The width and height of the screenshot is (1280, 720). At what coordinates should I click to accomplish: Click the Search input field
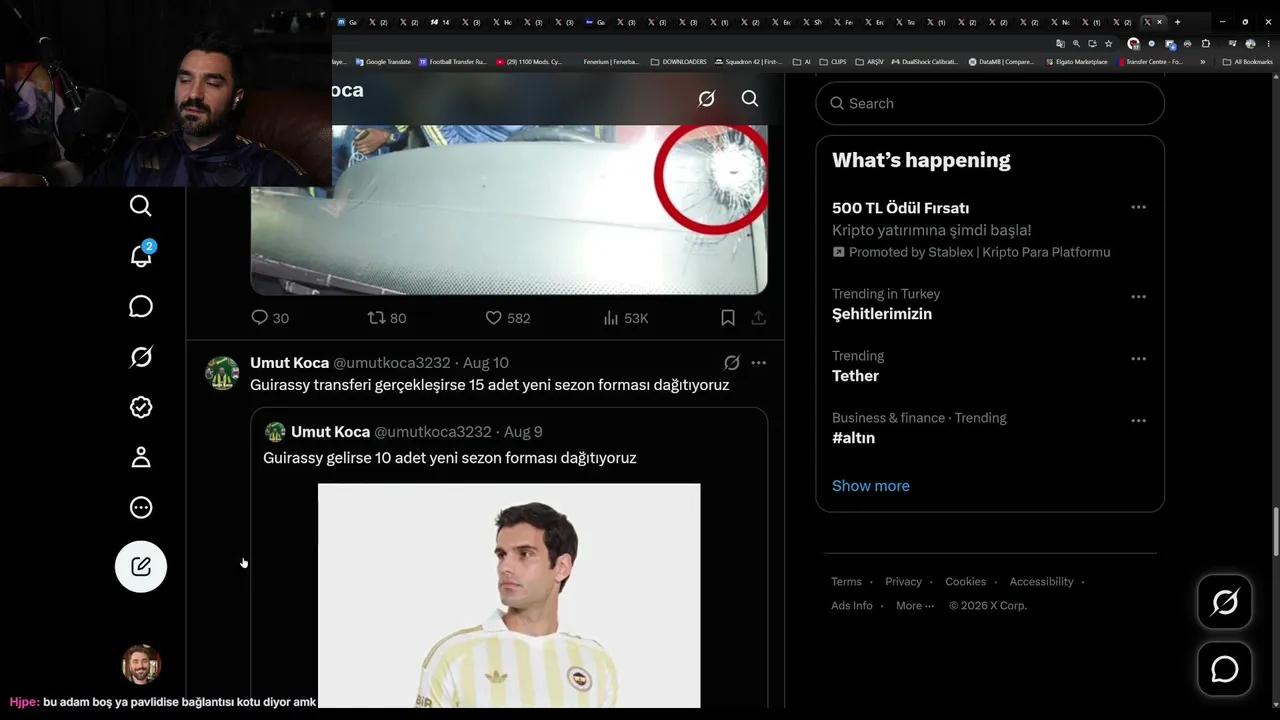click(990, 103)
